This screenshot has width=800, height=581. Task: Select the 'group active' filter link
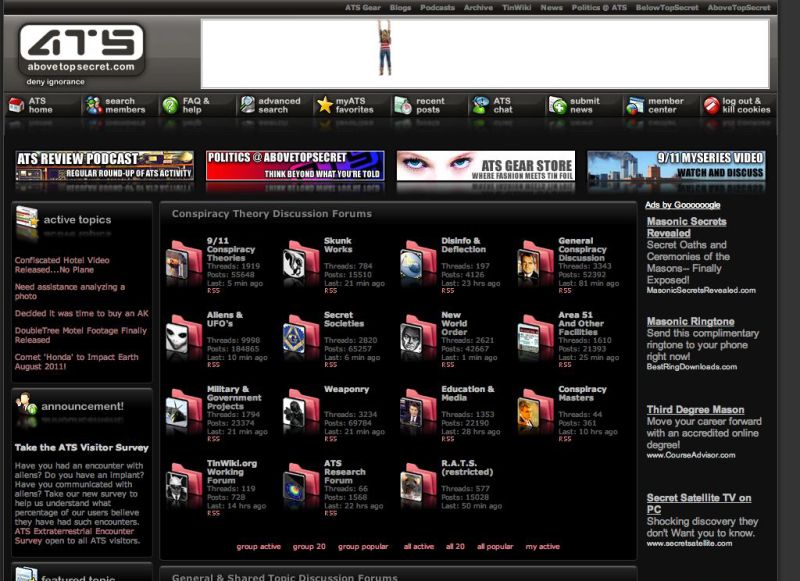(259, 546)
